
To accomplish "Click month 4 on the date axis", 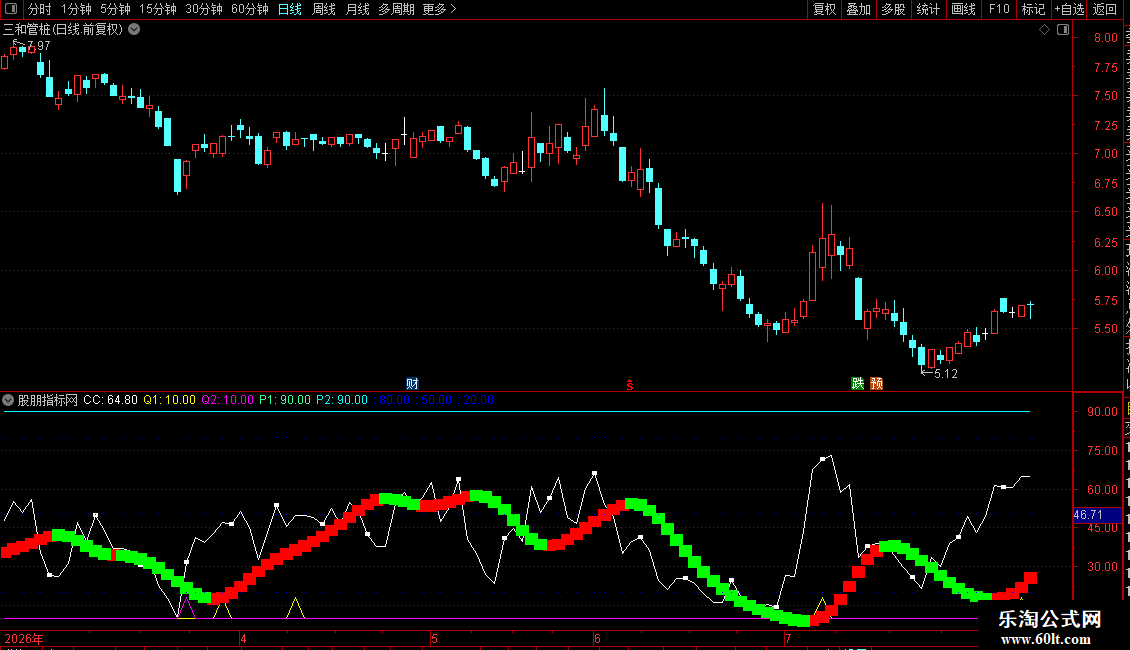I will point(244,638).
